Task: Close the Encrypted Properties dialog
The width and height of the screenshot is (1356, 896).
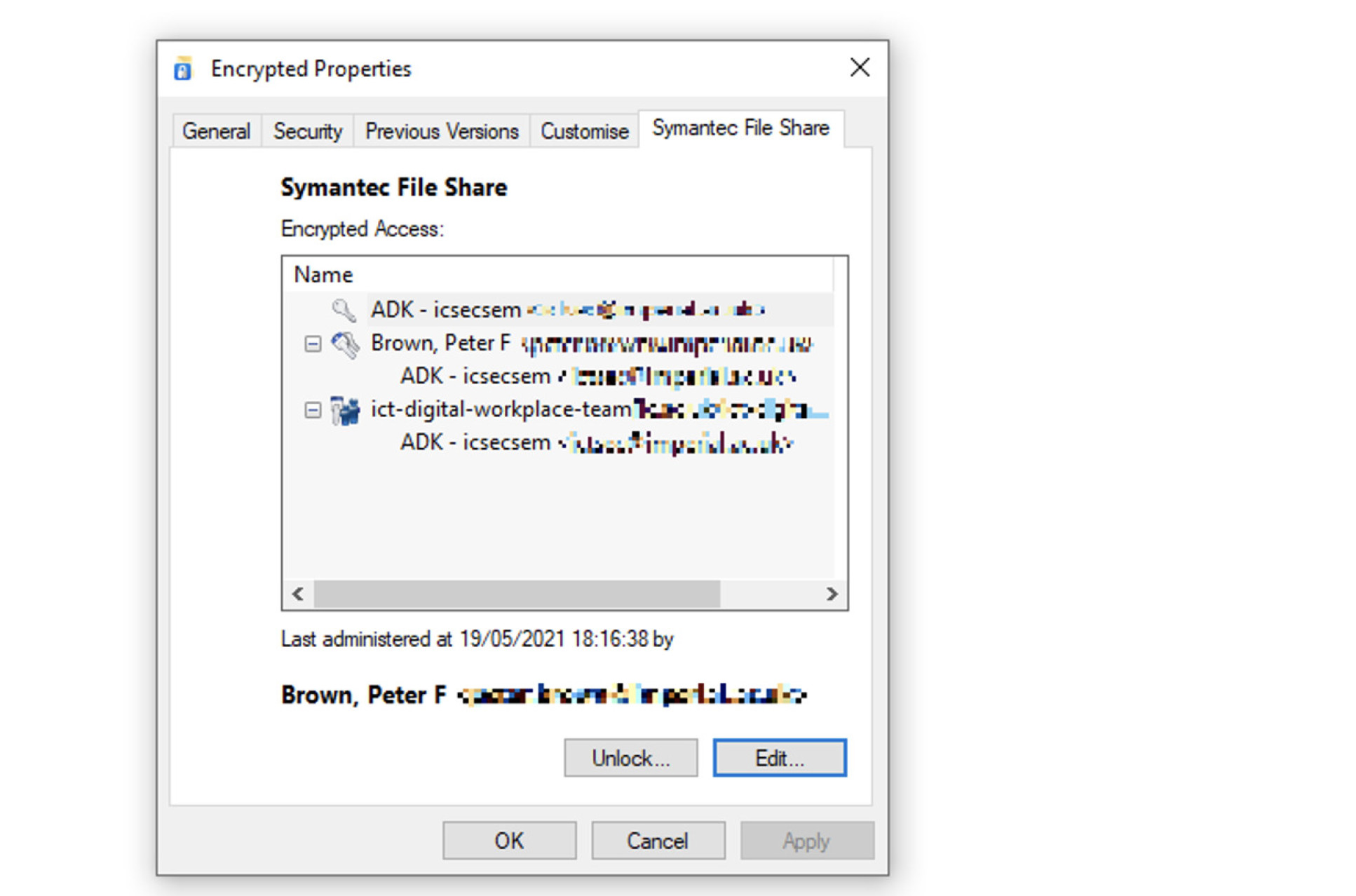Action: pyautogui.click(x=860, y=68)
